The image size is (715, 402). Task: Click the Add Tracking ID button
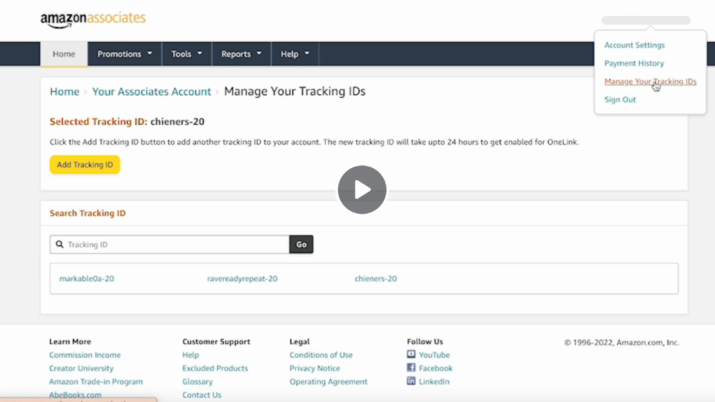tap(85, 165)
